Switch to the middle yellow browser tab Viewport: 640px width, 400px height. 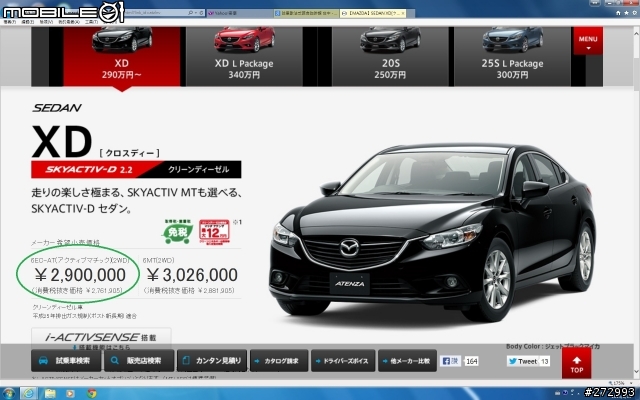(x=307, y=13)
